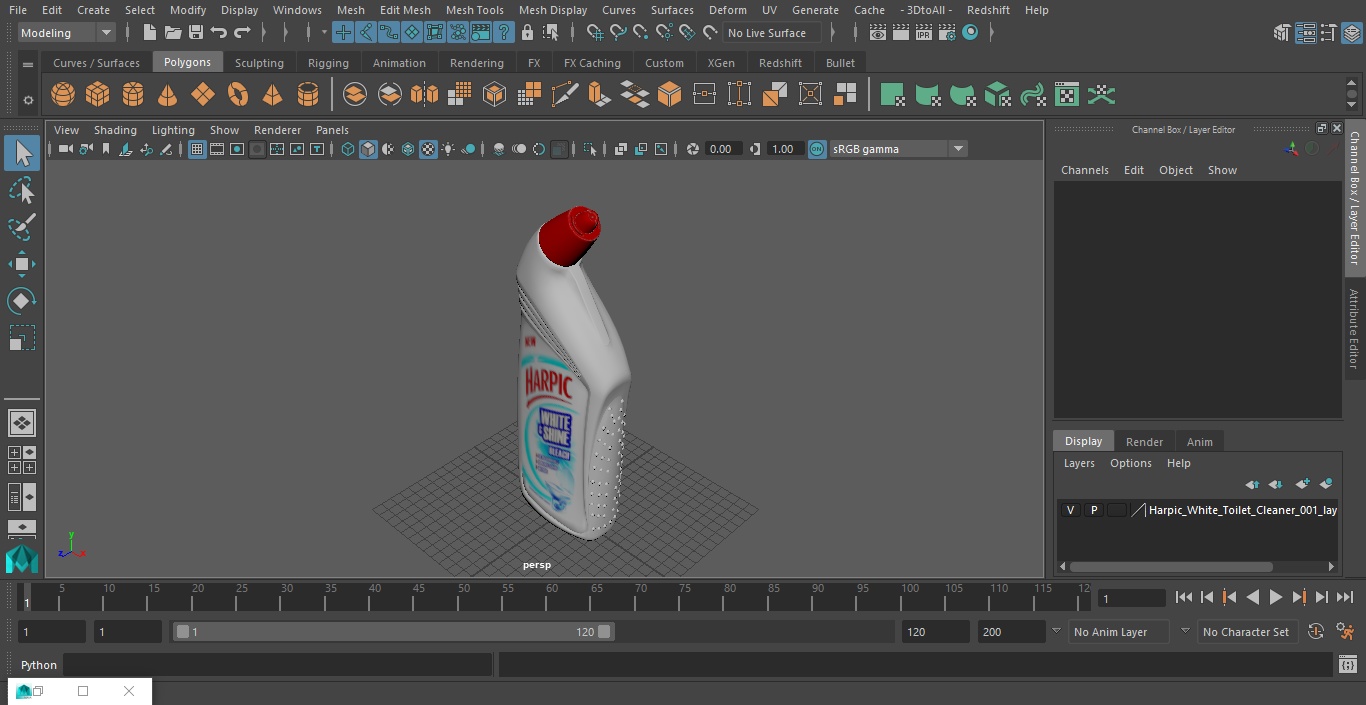
Task: Open the Mesh menu
Action: coord(350,10)
